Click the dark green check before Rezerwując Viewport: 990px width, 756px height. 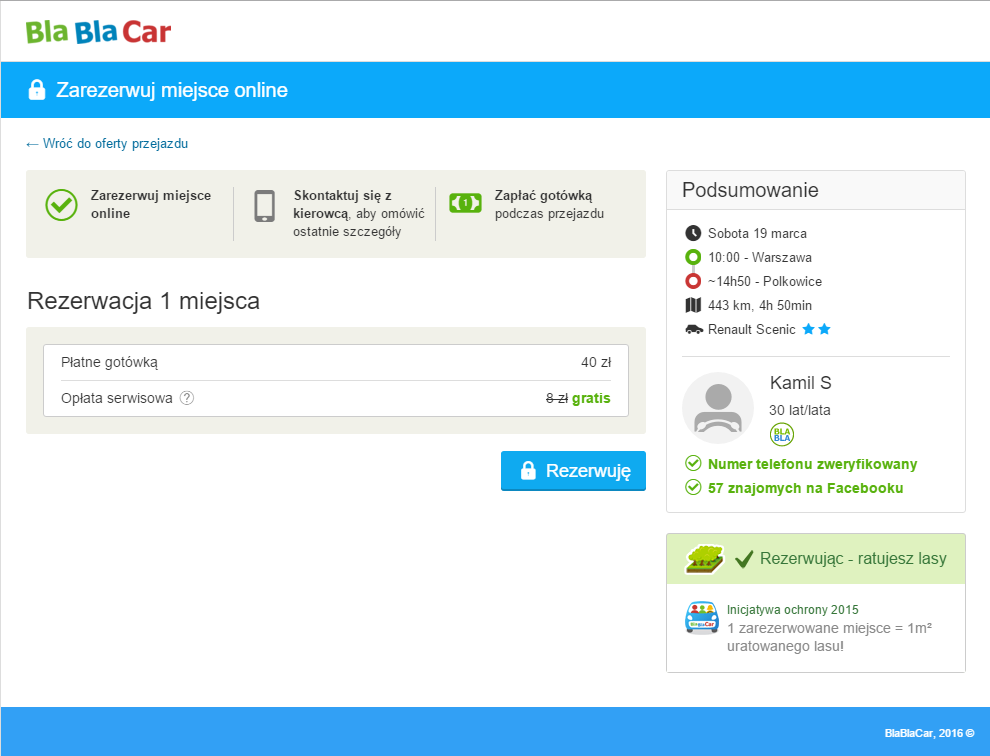point(744,558)
